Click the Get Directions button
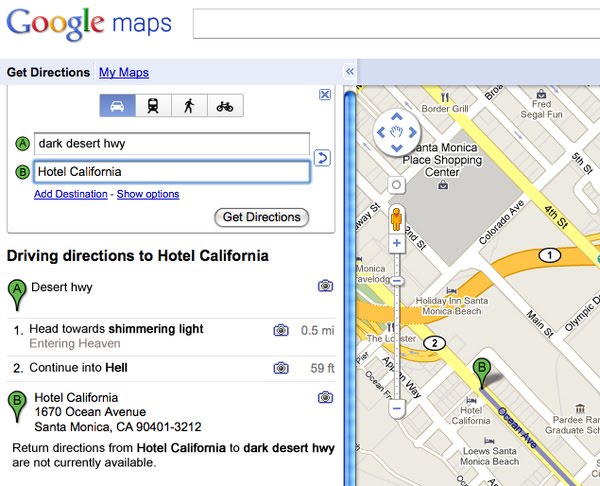This screenshot has width=600, height=486. (262, 217)
